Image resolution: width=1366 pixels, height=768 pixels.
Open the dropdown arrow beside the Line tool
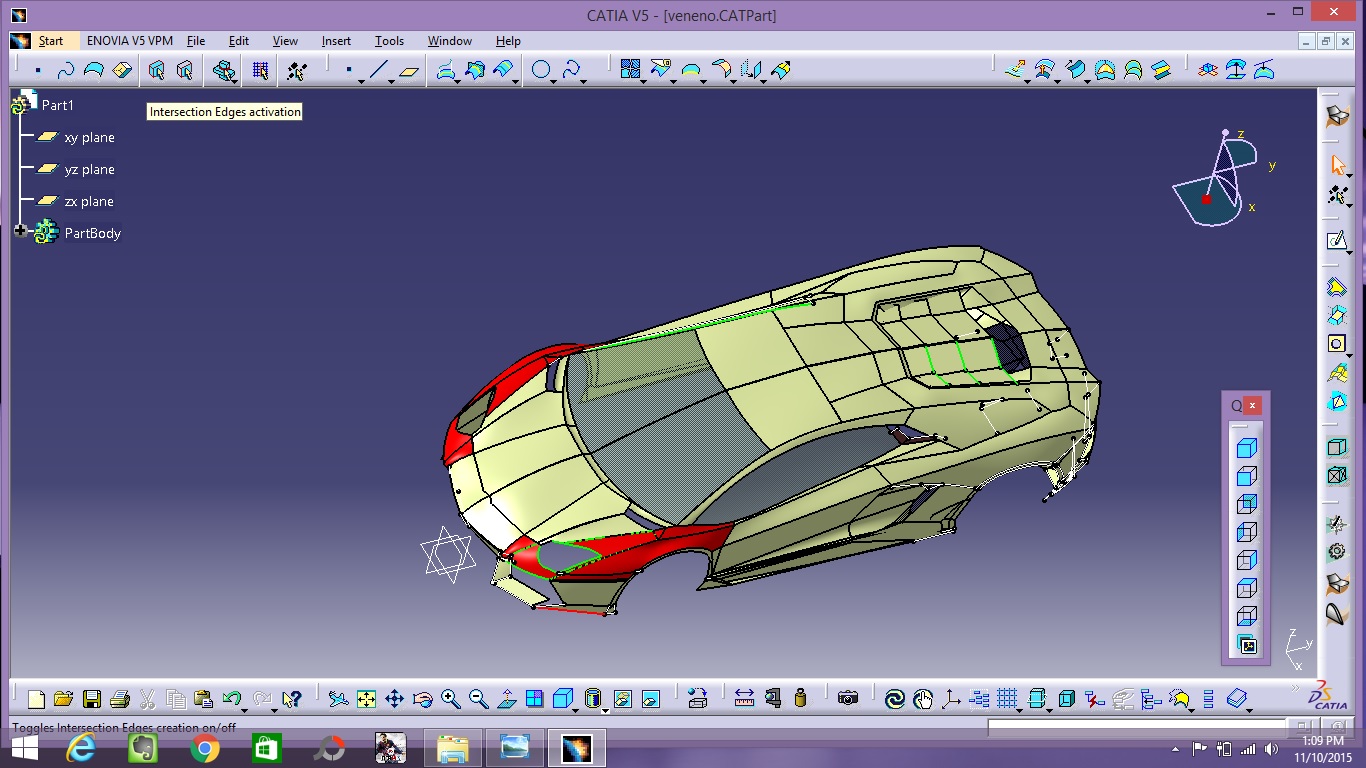[392, 81]
